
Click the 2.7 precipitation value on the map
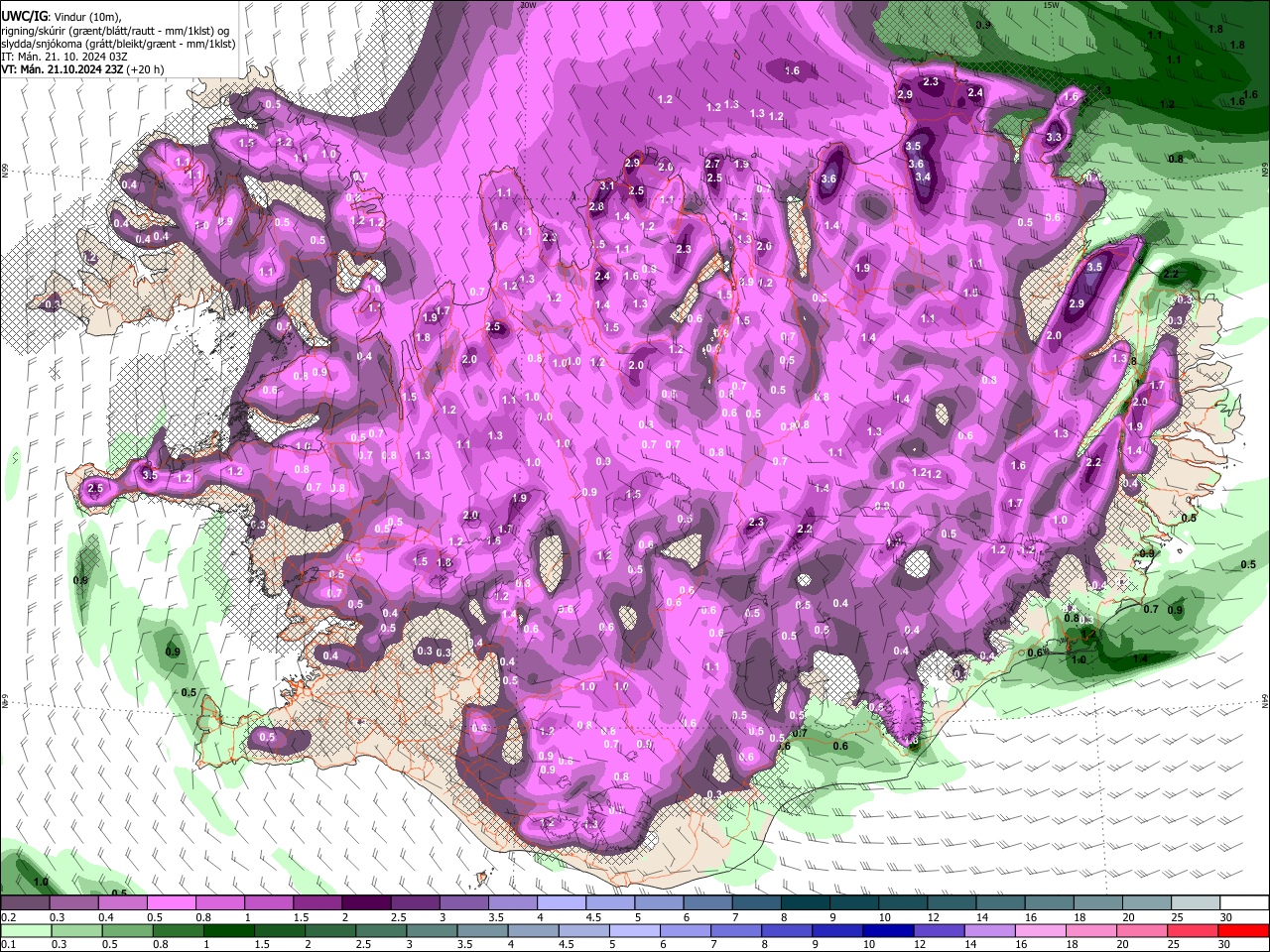click(x=712, y=164)
